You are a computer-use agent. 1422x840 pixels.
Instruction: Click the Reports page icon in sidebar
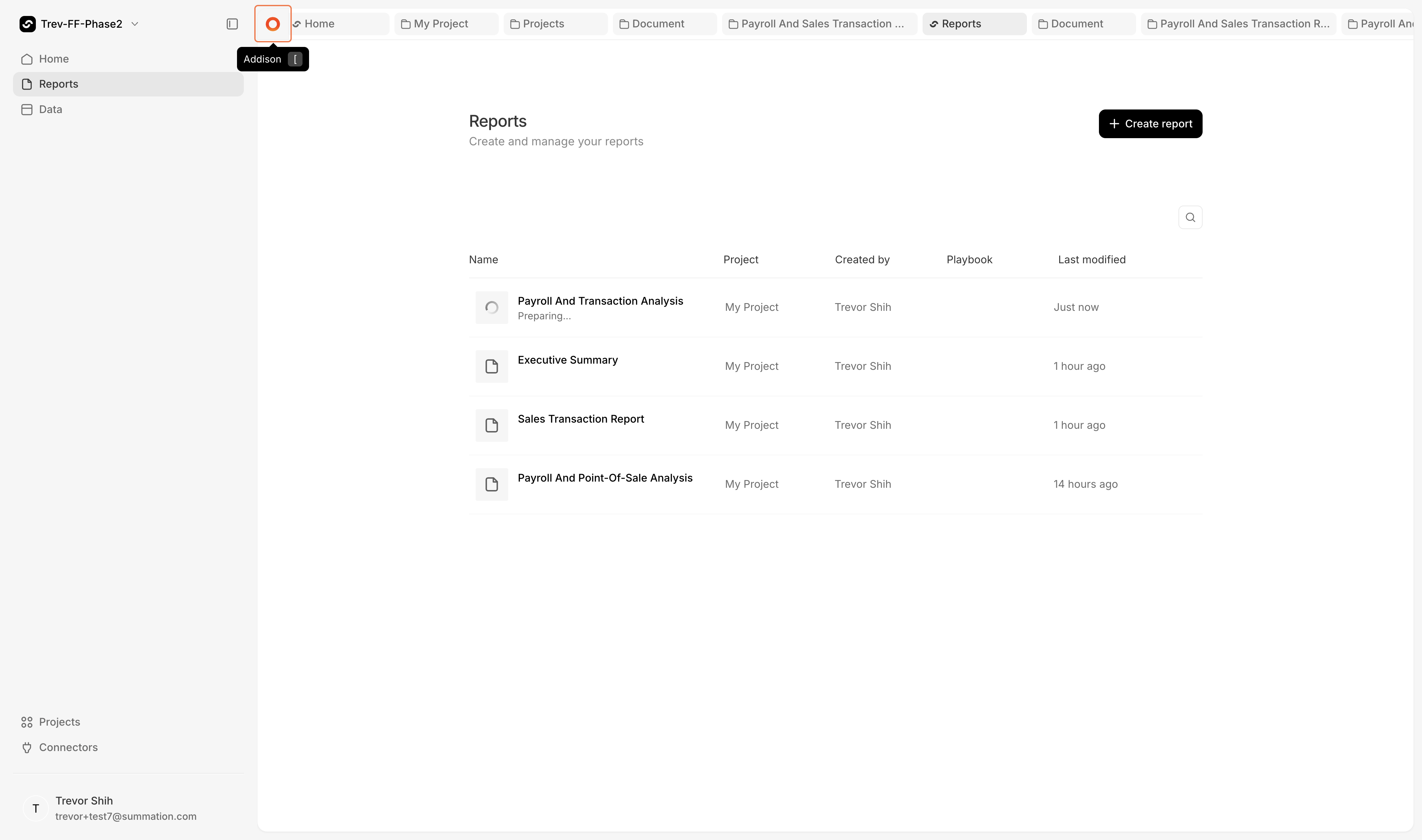click(27, 84)
